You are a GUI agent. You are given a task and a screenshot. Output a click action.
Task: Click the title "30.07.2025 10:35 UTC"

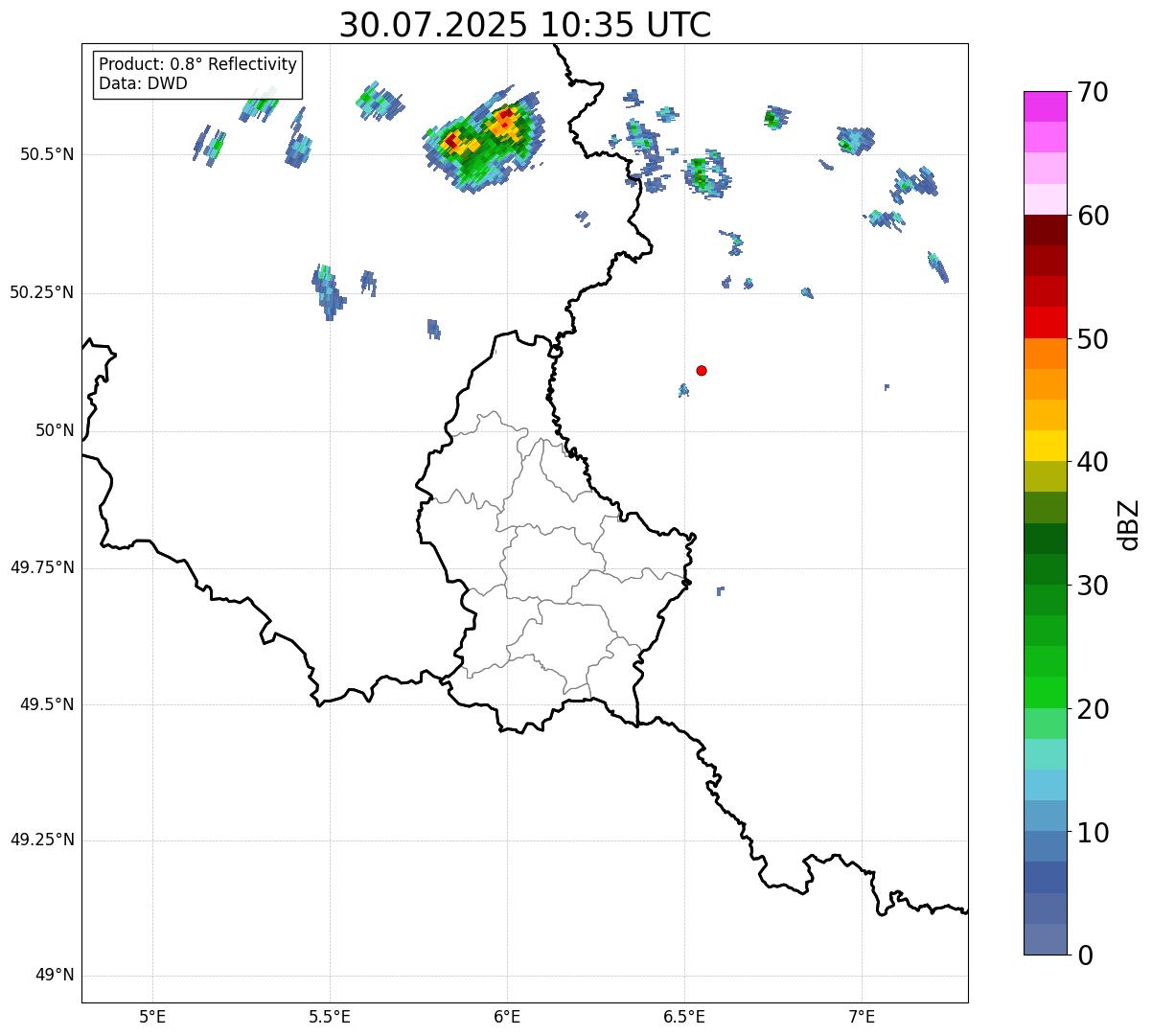[525, 25]
